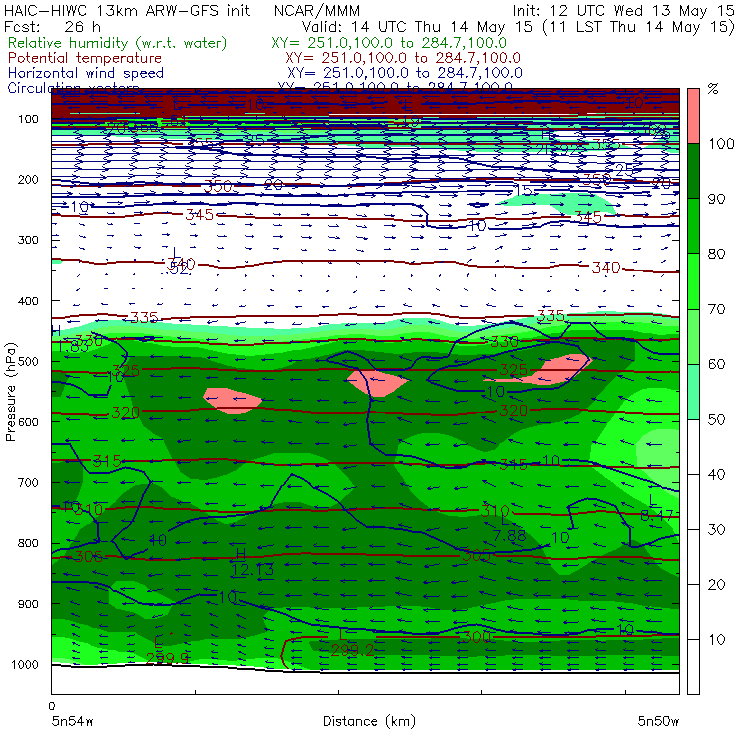Screen dimensions: 740x740
Task: Click the 'H 12.13' wind maximum label
Action: pos(252,563)
